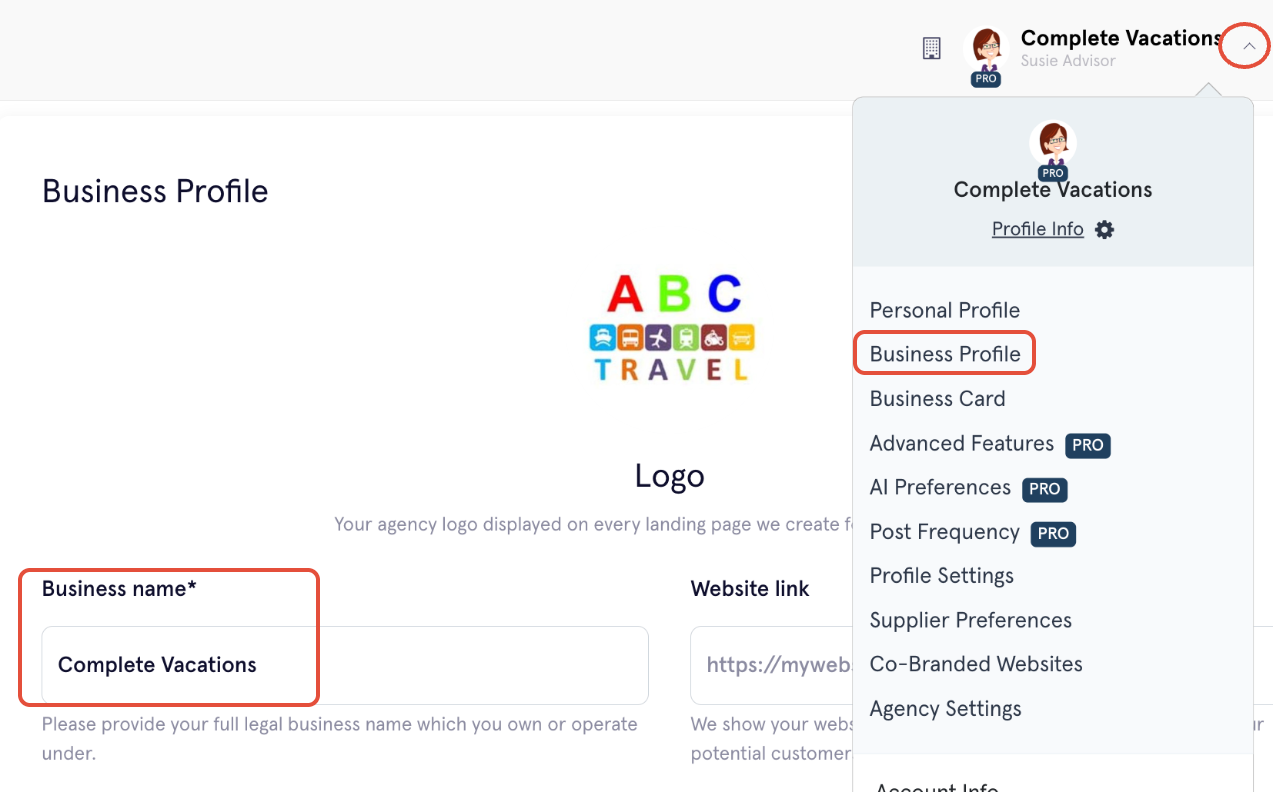Viewport: 1273px width, 792px height.
Task: Open Supplier Preferences menu item
Action: 970,620
